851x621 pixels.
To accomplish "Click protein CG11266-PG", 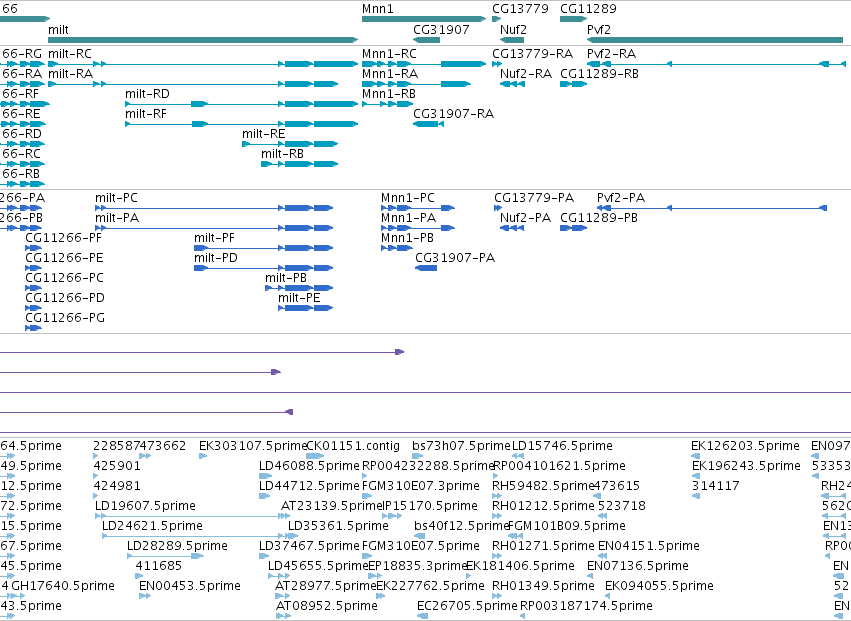I will 65,319.
